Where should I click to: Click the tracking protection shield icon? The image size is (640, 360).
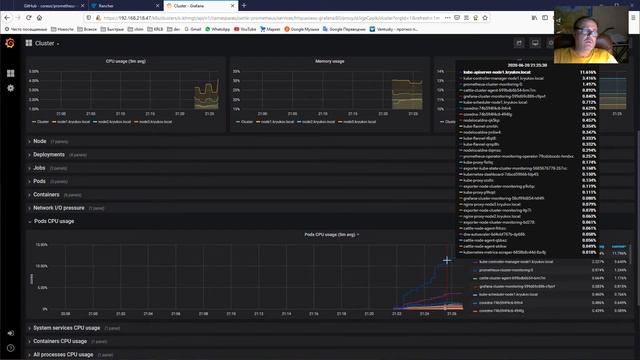[x=89, y=18]
